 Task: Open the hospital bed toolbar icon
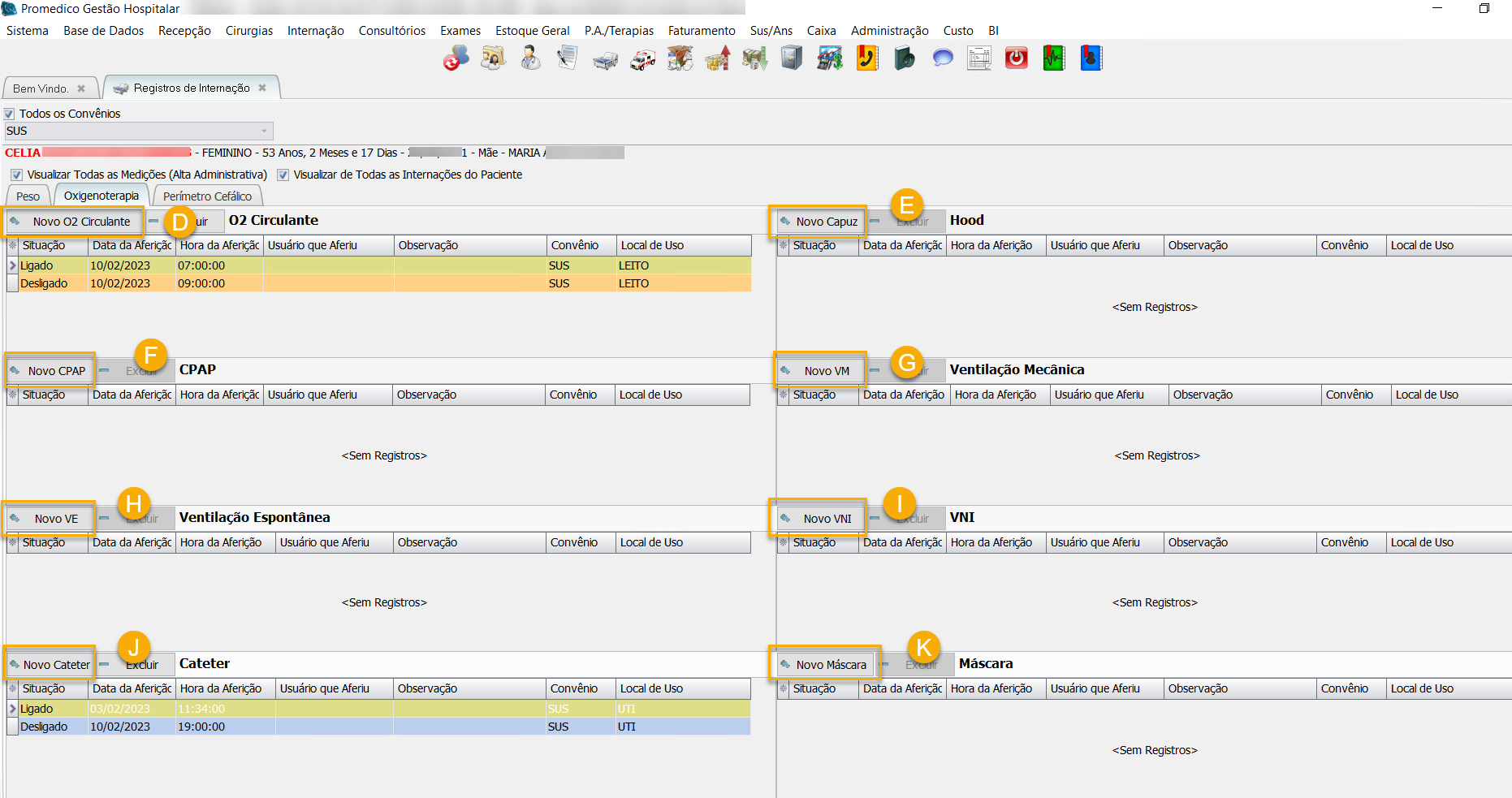(605, 59)
